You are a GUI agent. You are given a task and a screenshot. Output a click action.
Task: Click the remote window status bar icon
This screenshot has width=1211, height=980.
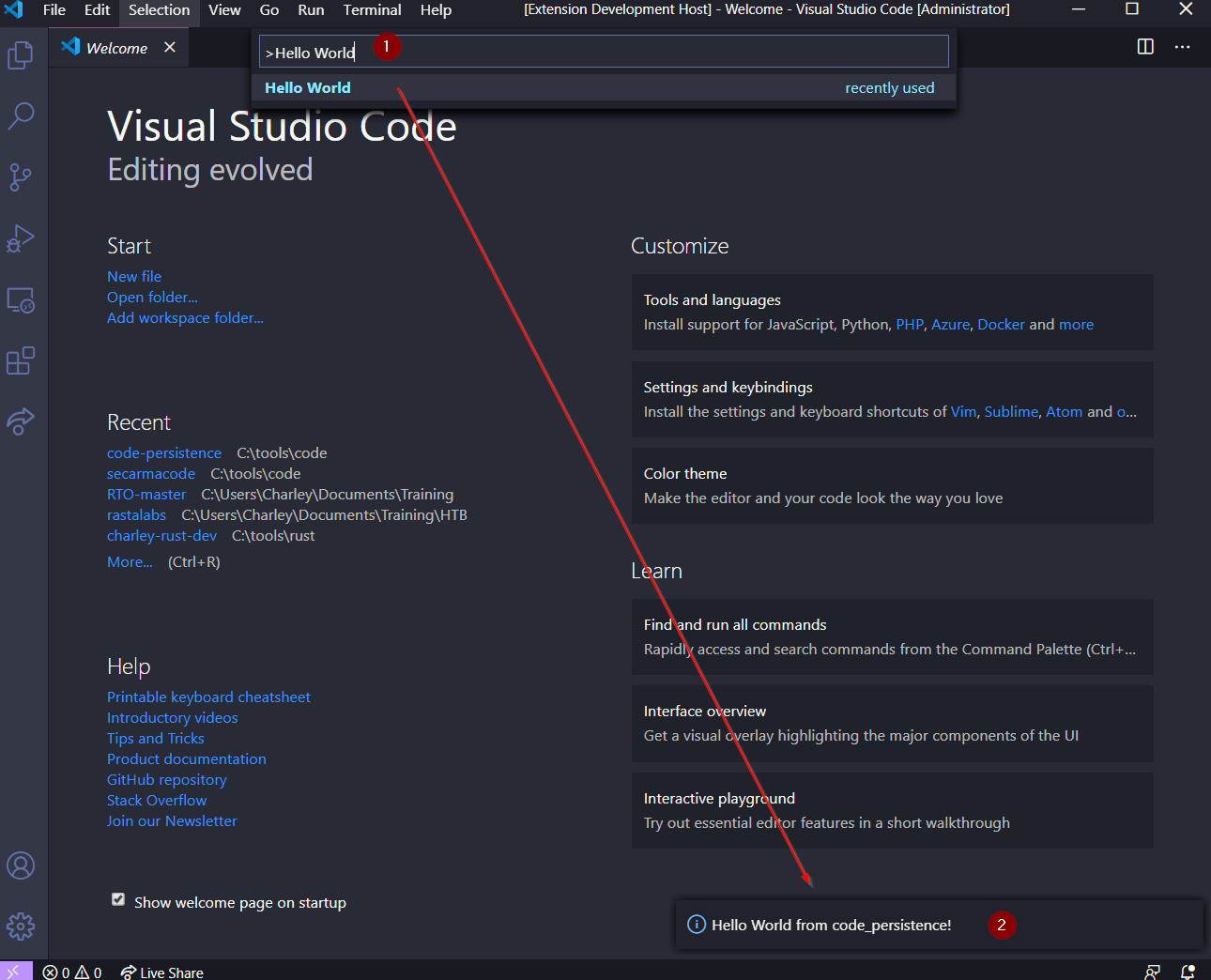(16, 972)
